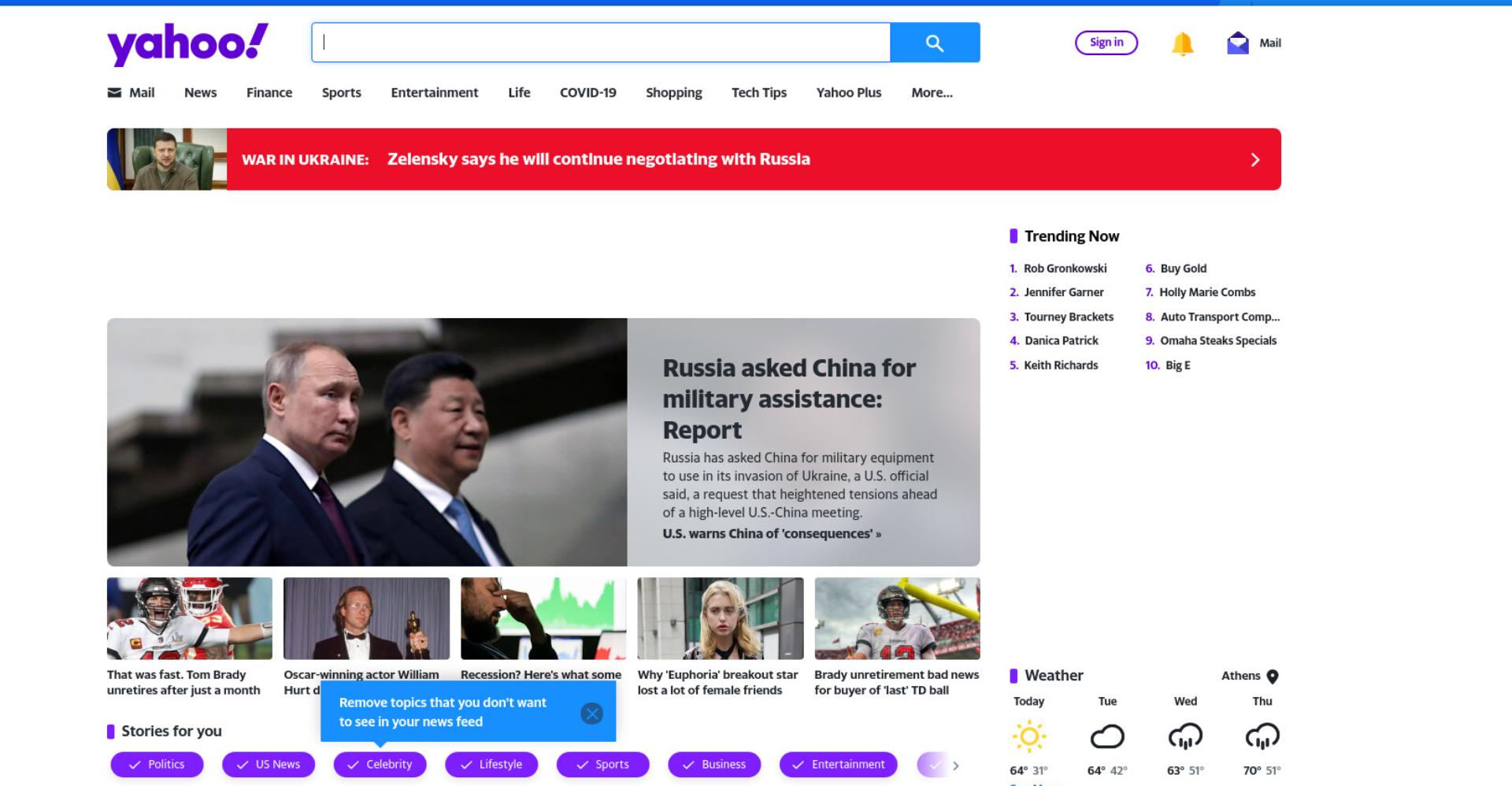Open the Trending Now heading
Viewport: 1512px width, 786px height.
tap(1072, 236)
